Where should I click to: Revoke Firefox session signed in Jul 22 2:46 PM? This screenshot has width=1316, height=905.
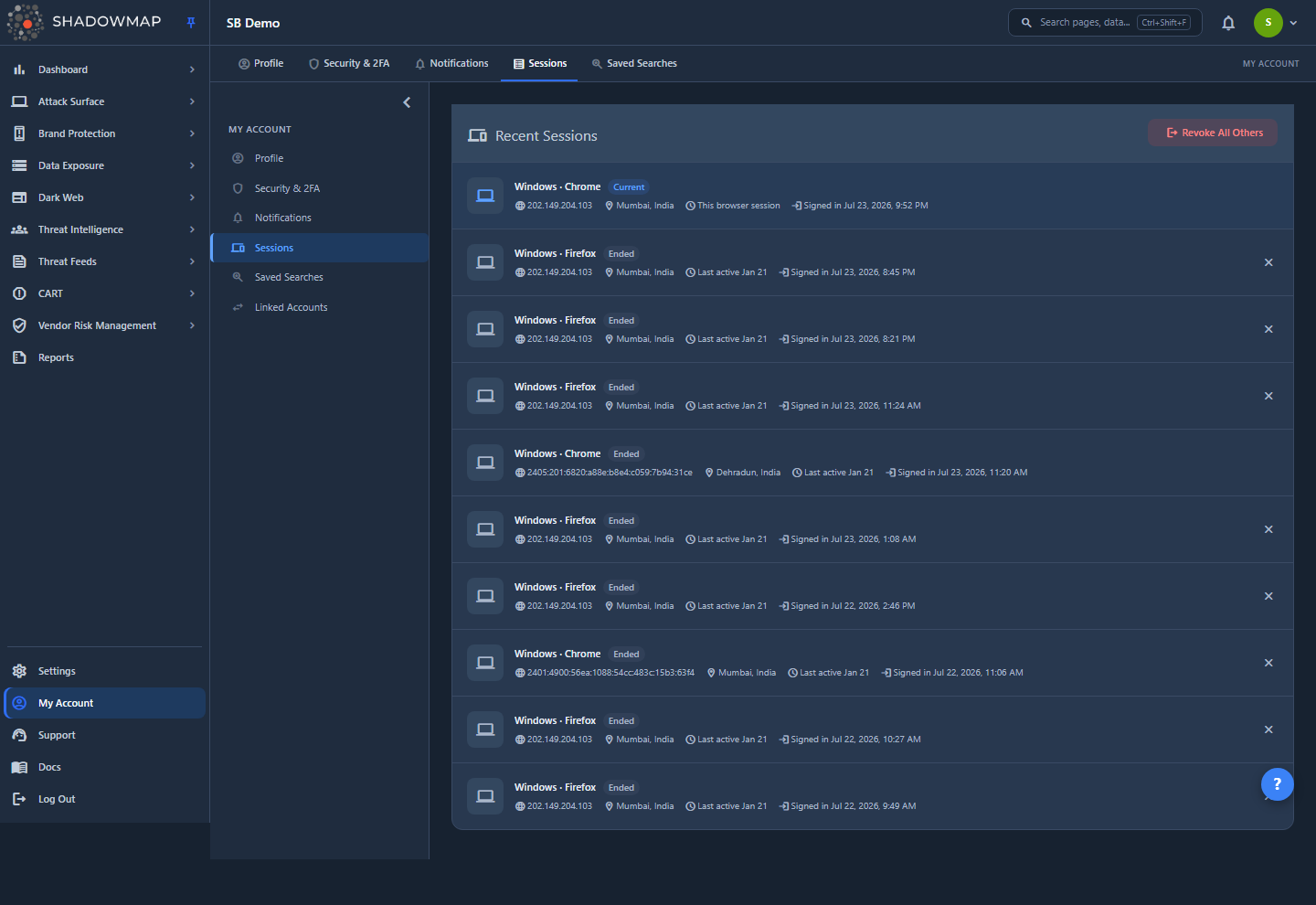[x=1268, y=596]
